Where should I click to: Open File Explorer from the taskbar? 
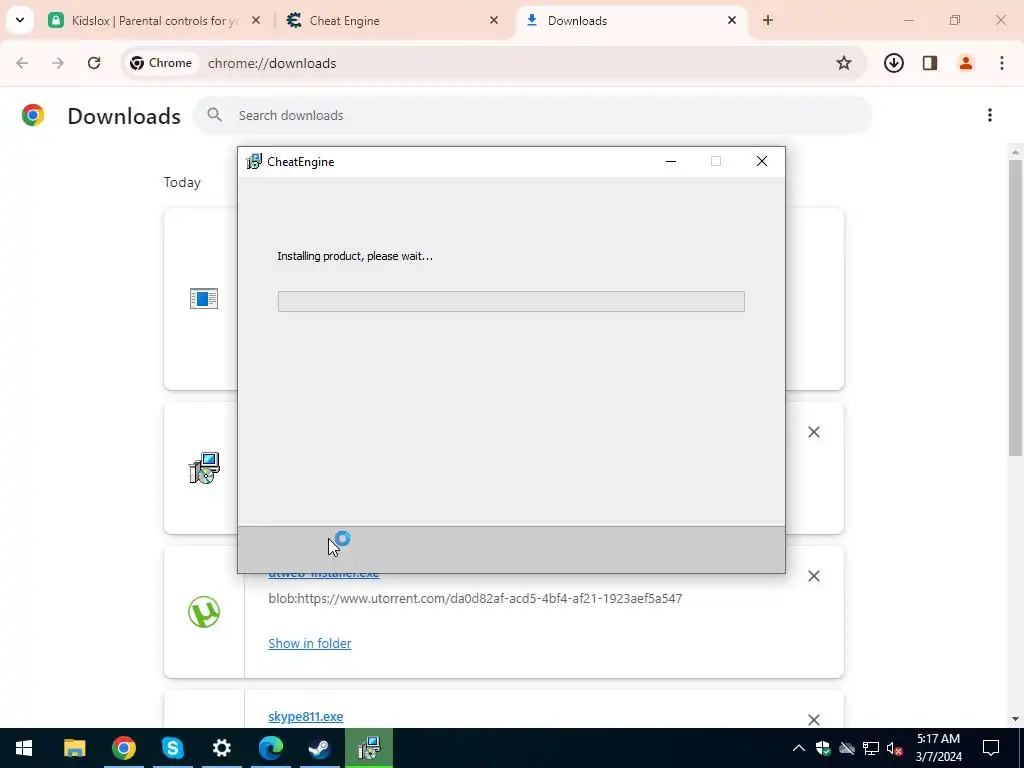click(74, 748)
